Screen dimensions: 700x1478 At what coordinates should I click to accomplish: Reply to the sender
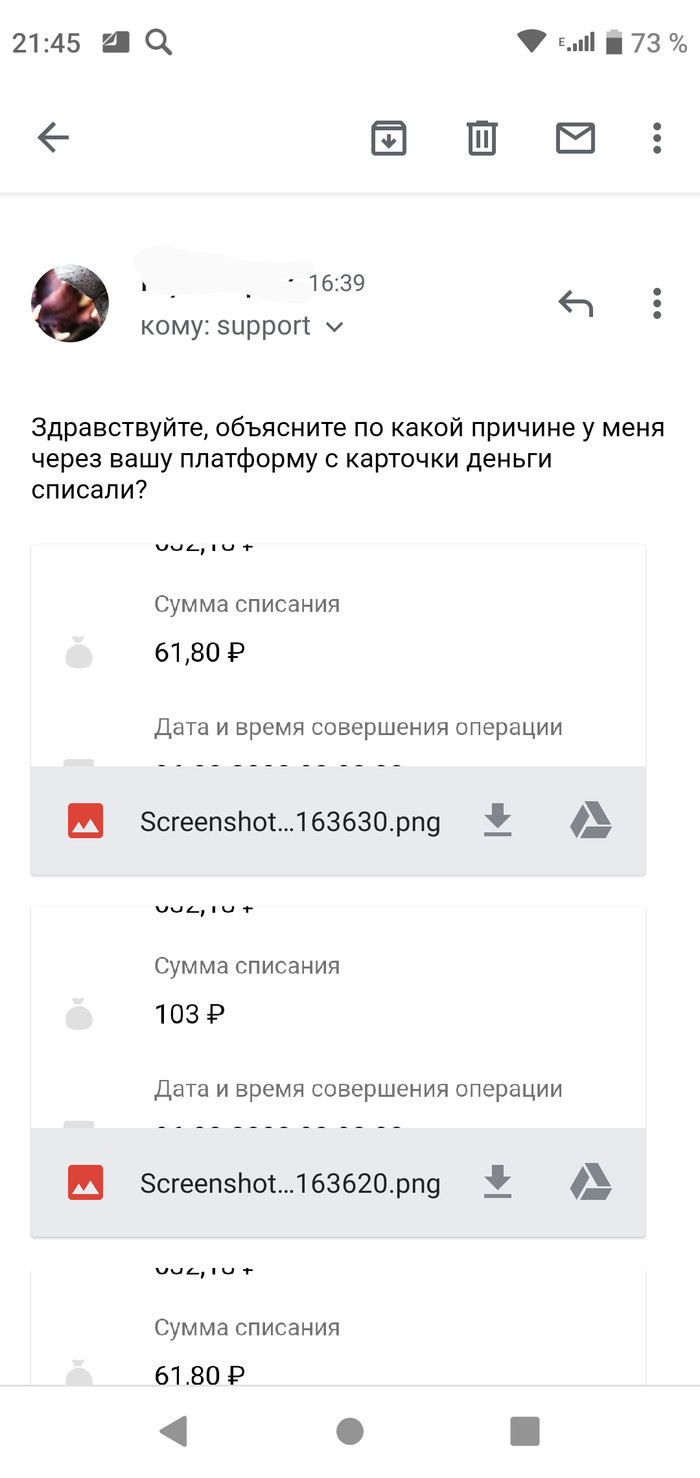(575, 302)
